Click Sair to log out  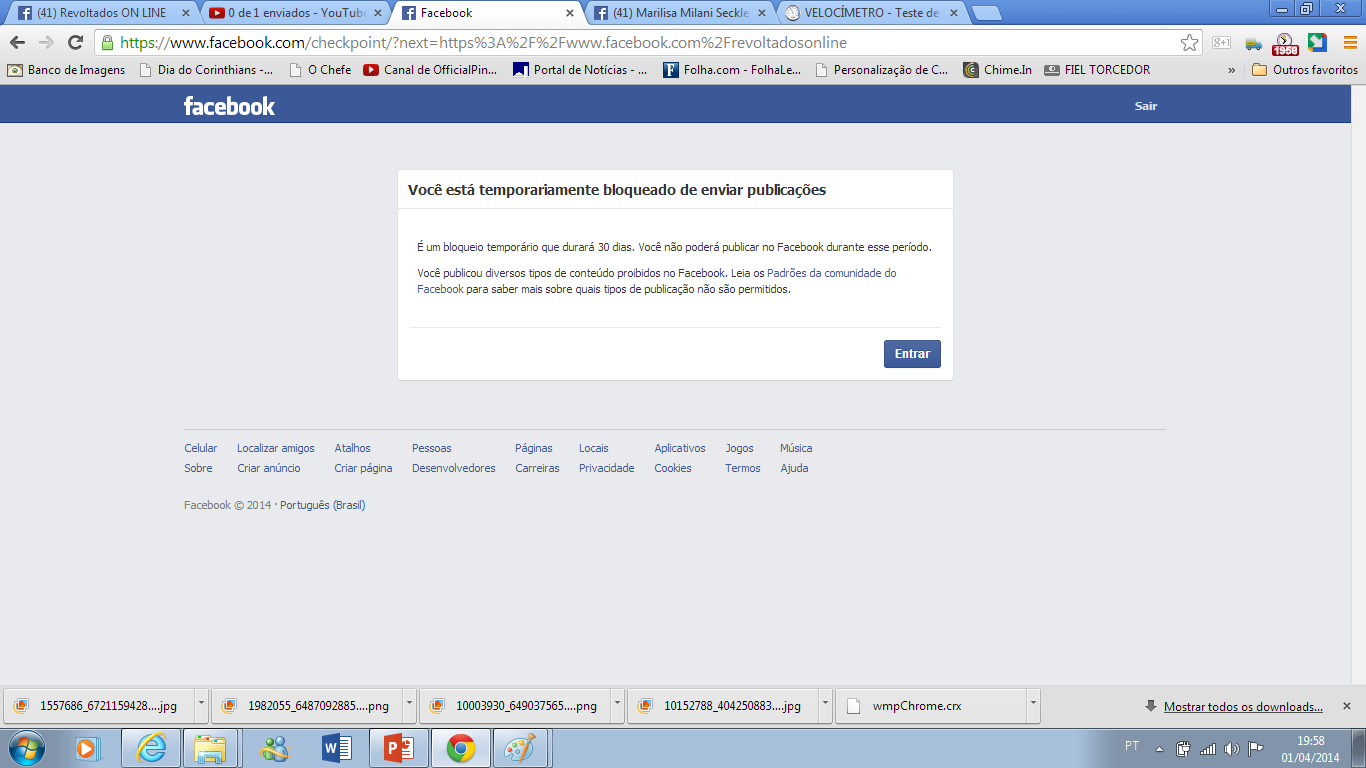[1146, 106]
